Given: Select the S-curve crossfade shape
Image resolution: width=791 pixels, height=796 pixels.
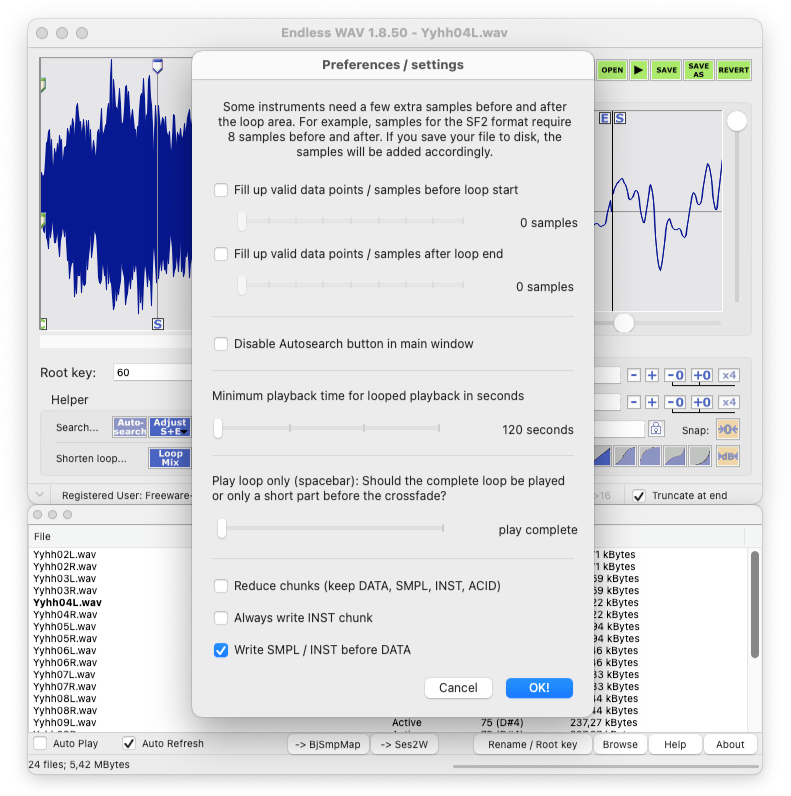Looking at the screenshot, I should click(x=624, y=456).
